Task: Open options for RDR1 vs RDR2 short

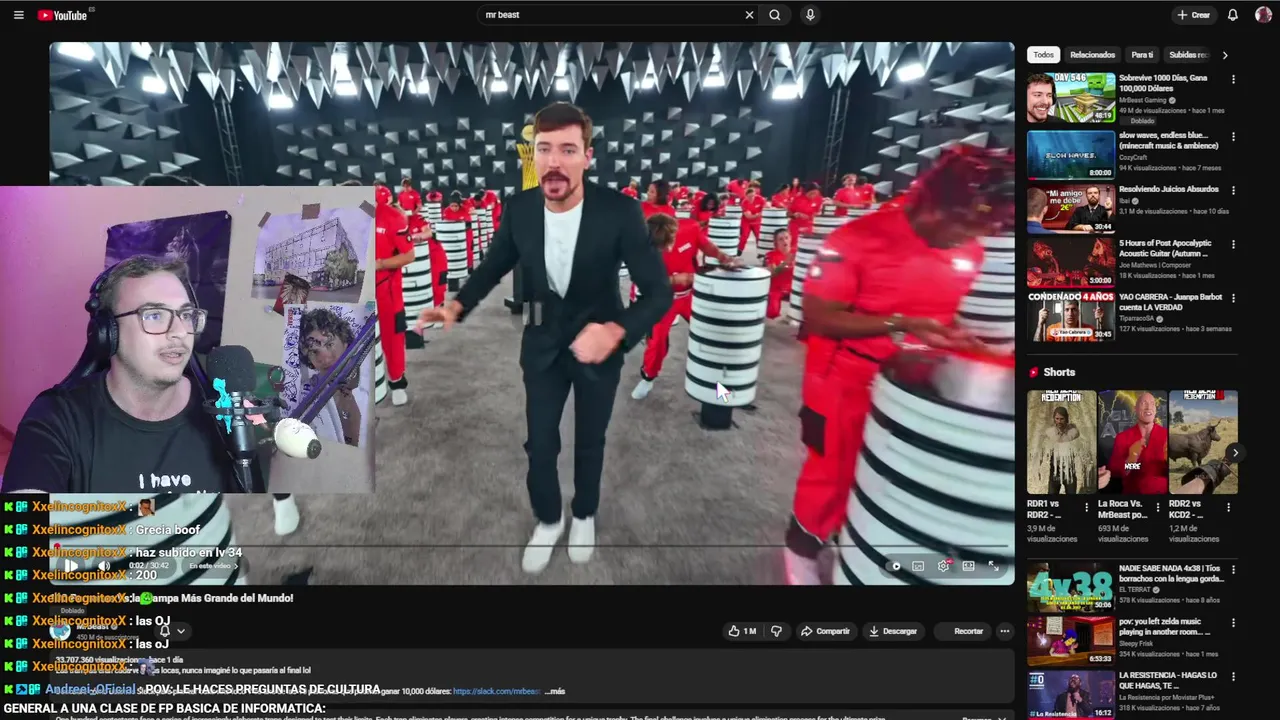Action: (x=1087, y=508)
